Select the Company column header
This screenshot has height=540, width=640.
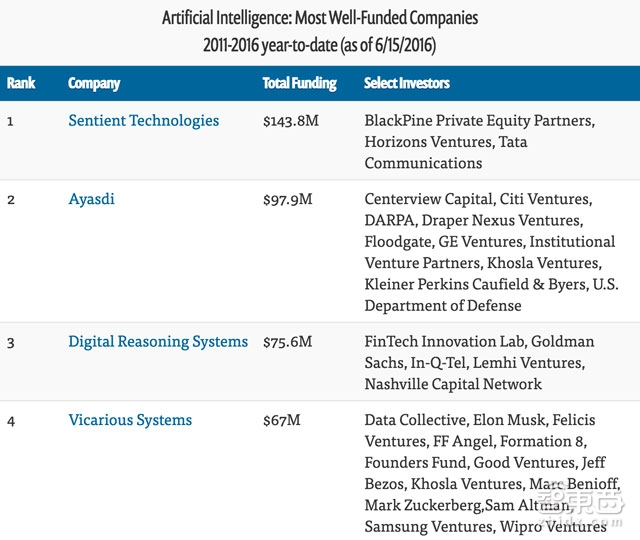click(94, 83)
